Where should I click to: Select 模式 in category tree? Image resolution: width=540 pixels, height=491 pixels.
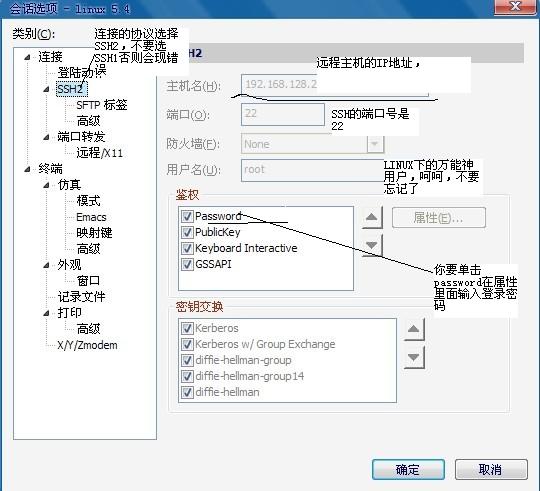click(89, 201)
